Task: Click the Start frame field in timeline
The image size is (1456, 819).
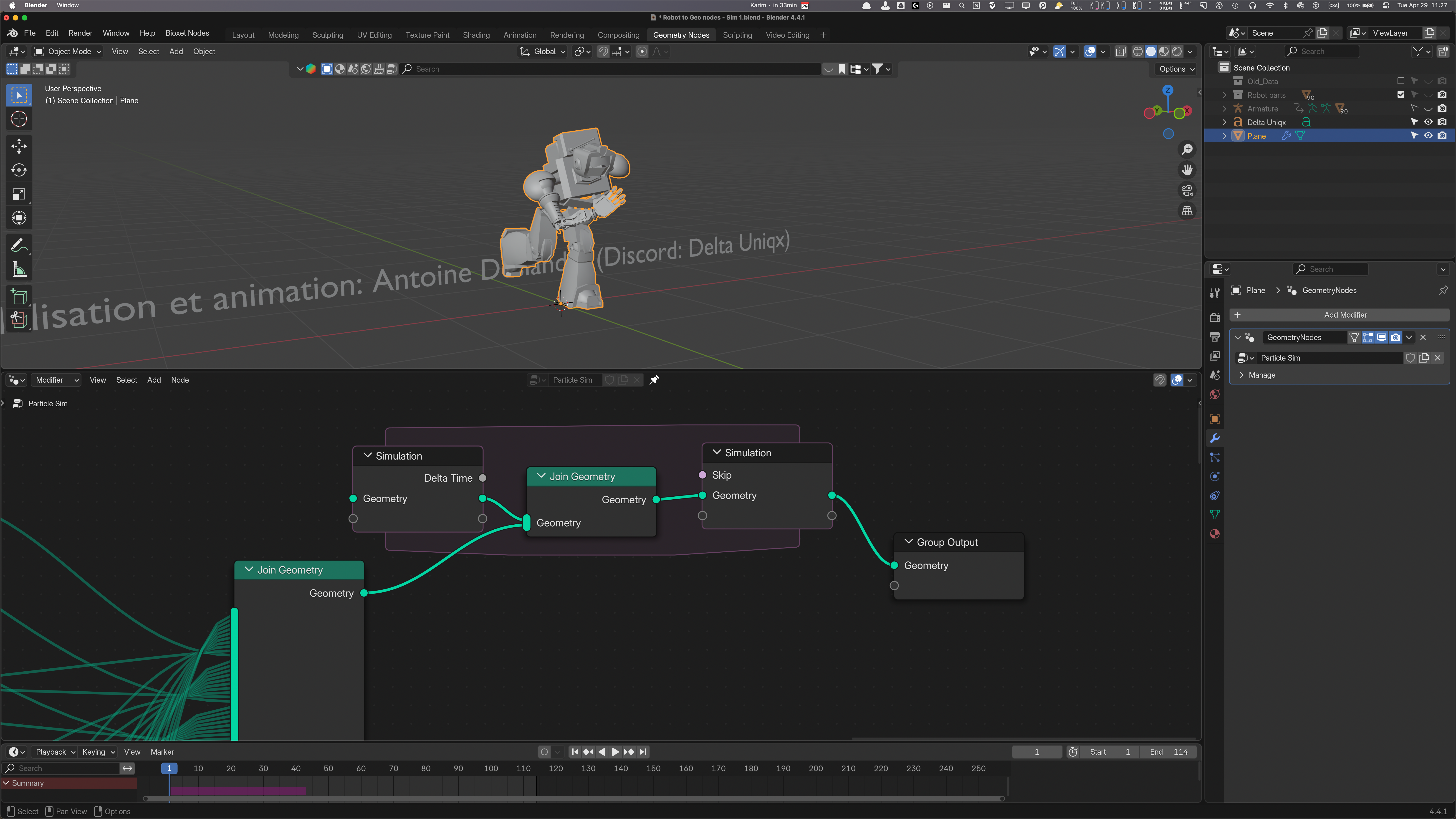Action: [x=1110, y=752]
